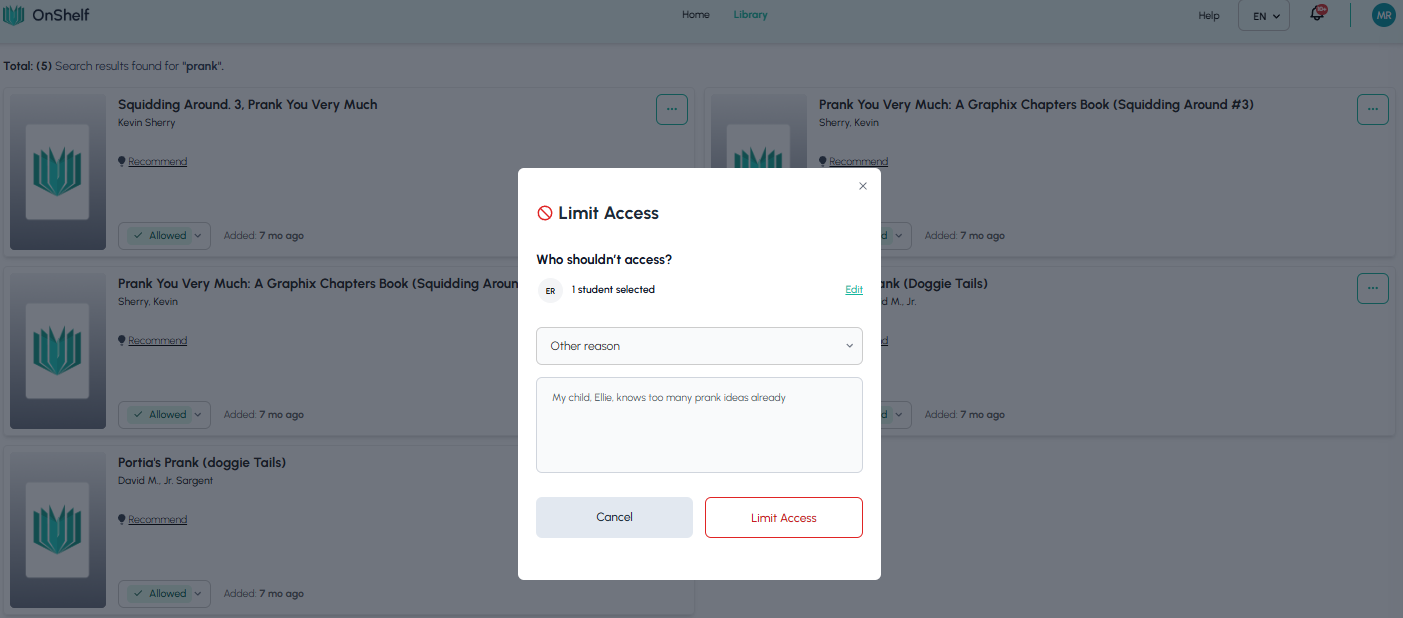1403x618 pixels.
Task: Open the notifications bell
Action: pyautogui.click(x=1317, y=15)
